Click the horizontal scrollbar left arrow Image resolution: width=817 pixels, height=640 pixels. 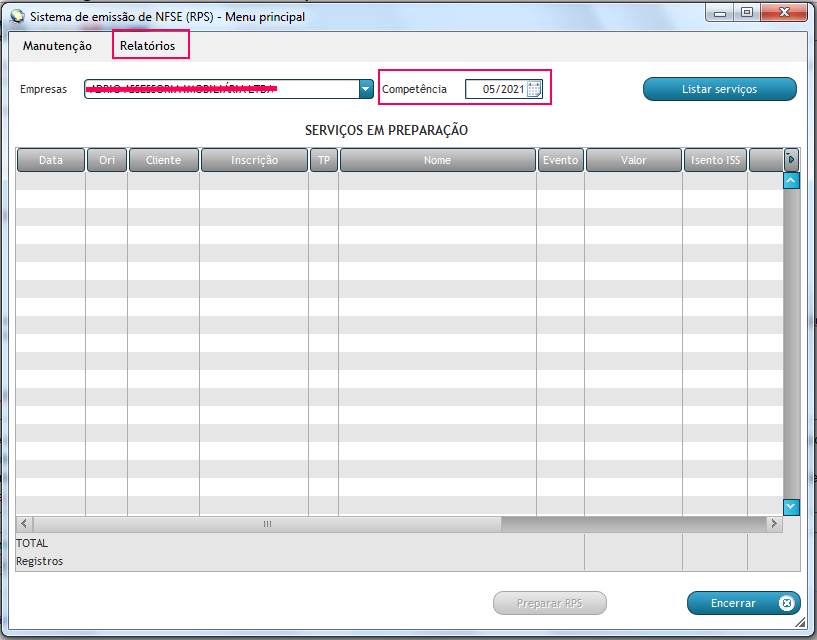pos(25,524)
